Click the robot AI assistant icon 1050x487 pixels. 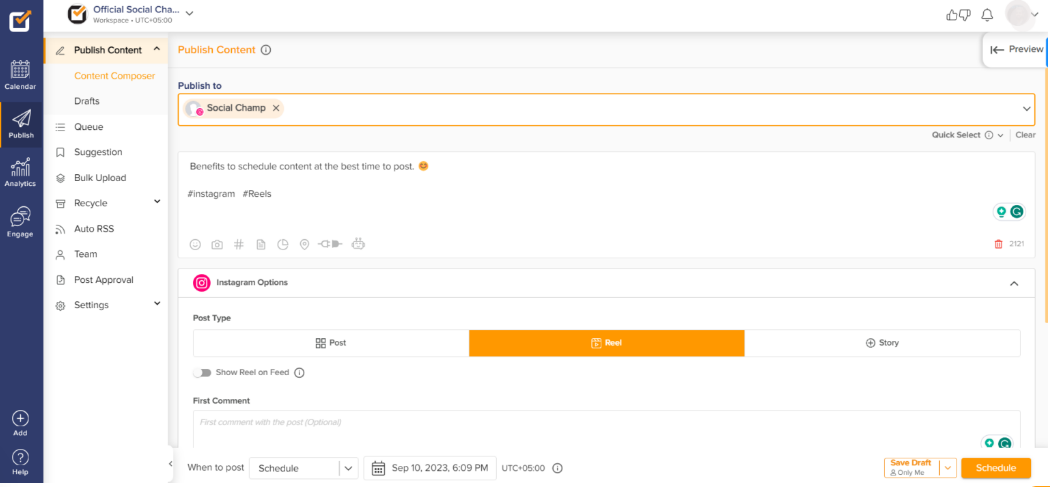pos(359,244)
